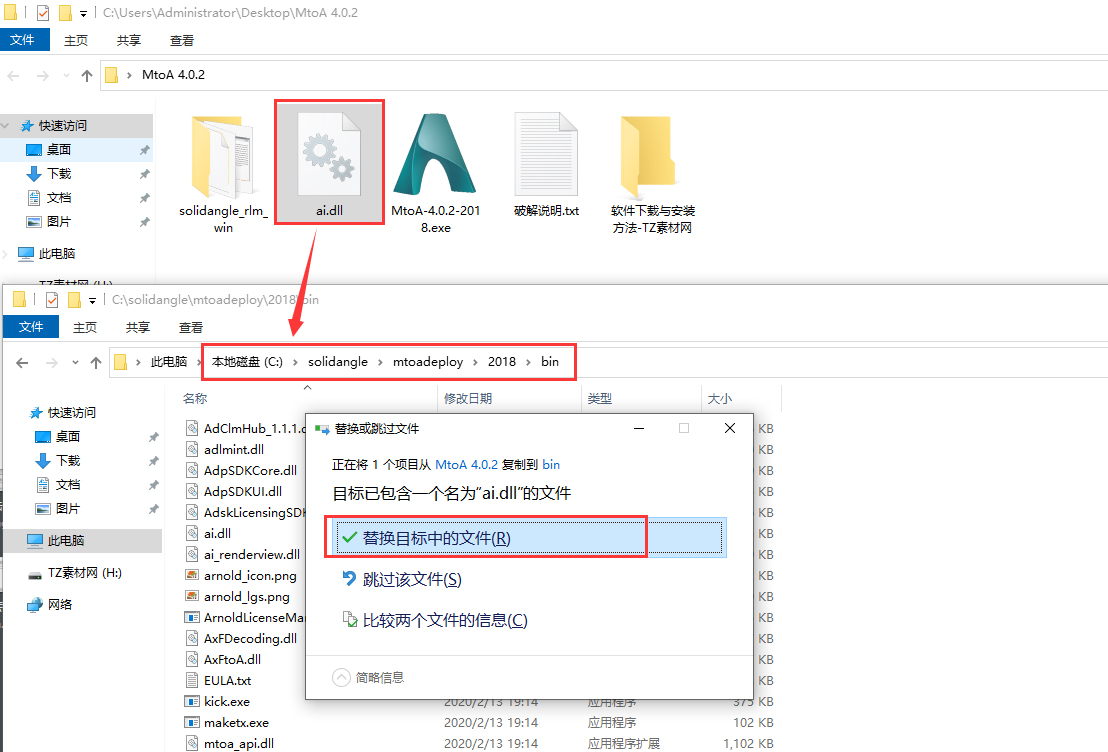Open 查看 tab in MtoA 4.0.2 window
Screen dimensions: 1108x752
182,40
